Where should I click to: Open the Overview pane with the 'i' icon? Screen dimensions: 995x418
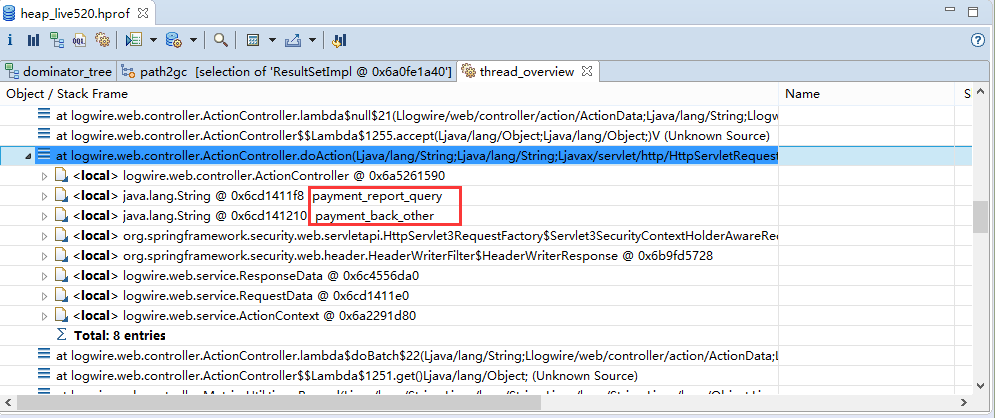[10, 41]
